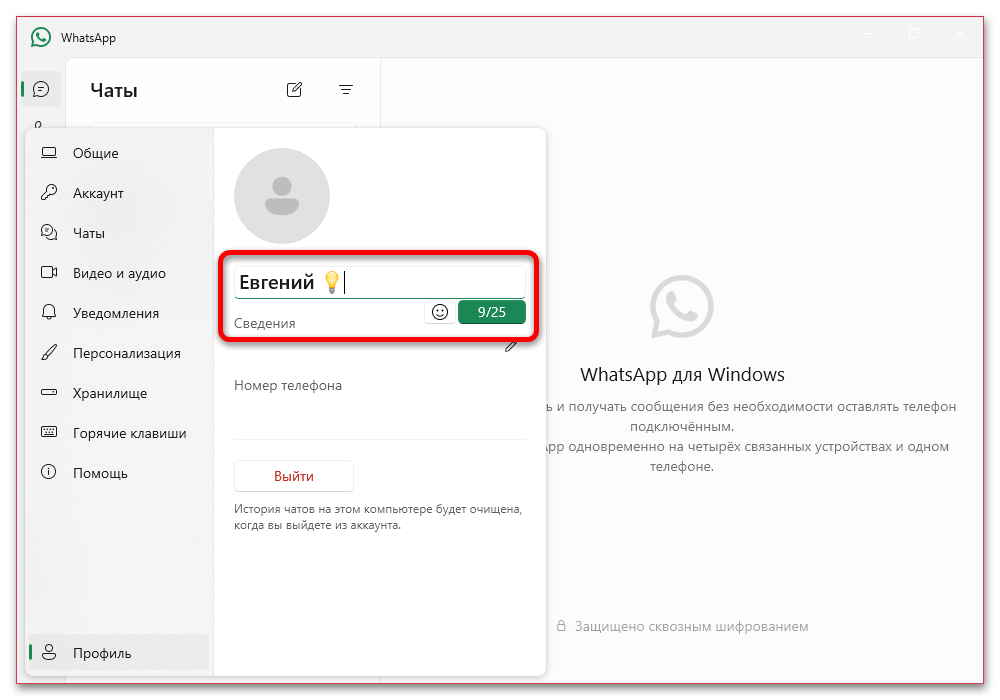Open the Персонализация settings section

click(x=119, y=353)
